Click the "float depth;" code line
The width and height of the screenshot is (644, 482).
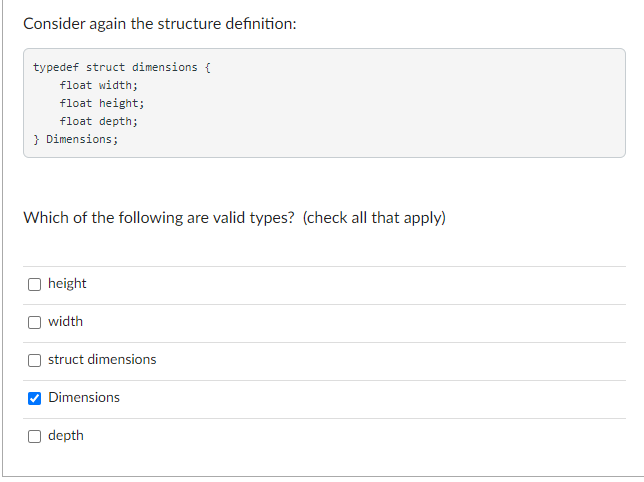tap(99, 121)
